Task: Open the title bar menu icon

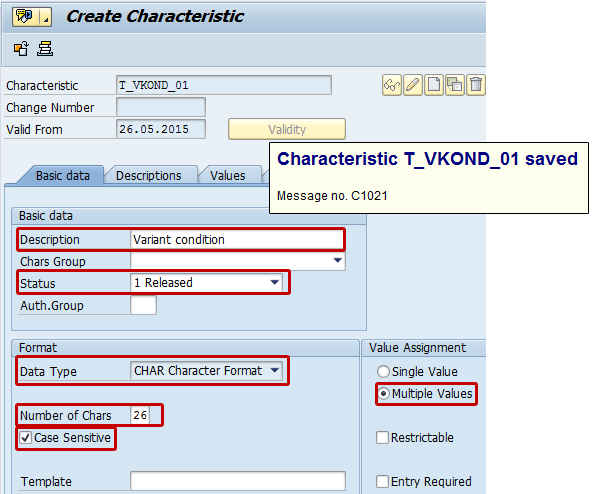Action: (25, 17)
